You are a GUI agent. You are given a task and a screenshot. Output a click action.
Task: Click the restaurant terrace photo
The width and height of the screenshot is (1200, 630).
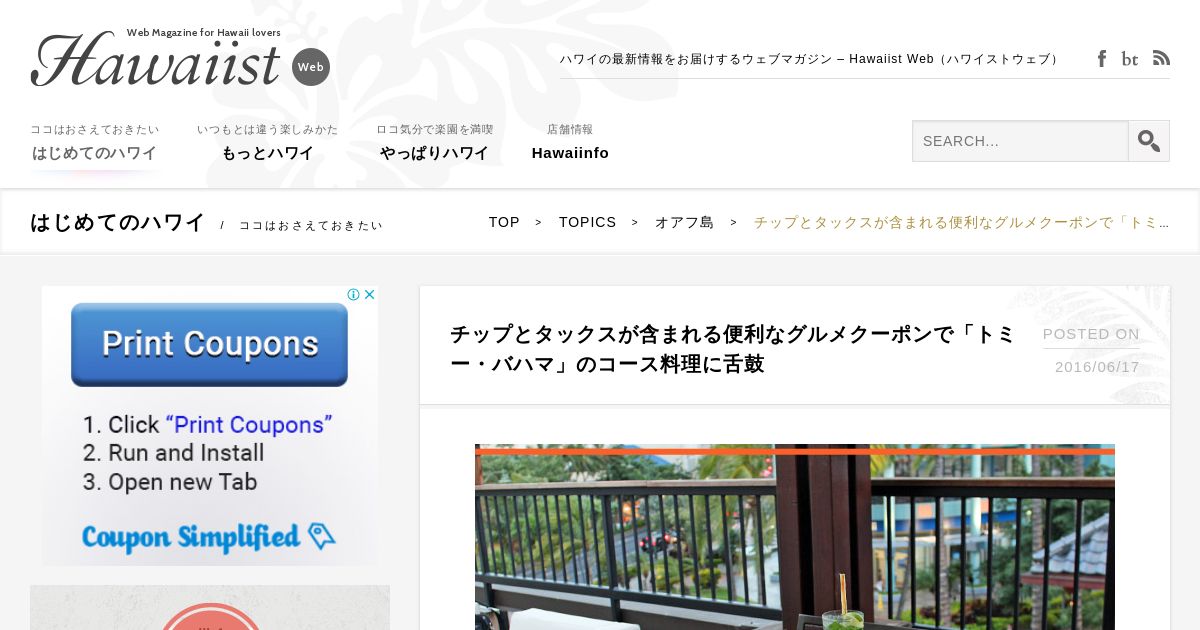pyautogui.click(x=795, y=537)
